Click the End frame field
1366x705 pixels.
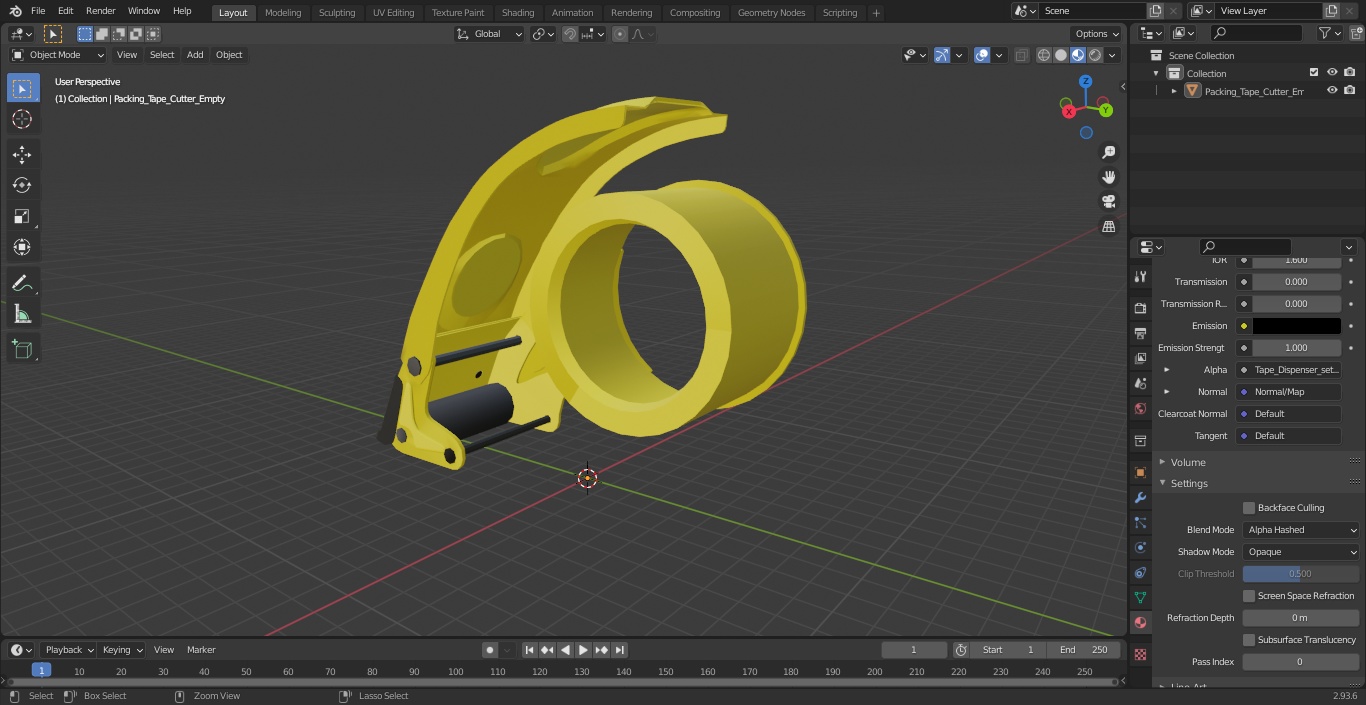(1083, 650)
